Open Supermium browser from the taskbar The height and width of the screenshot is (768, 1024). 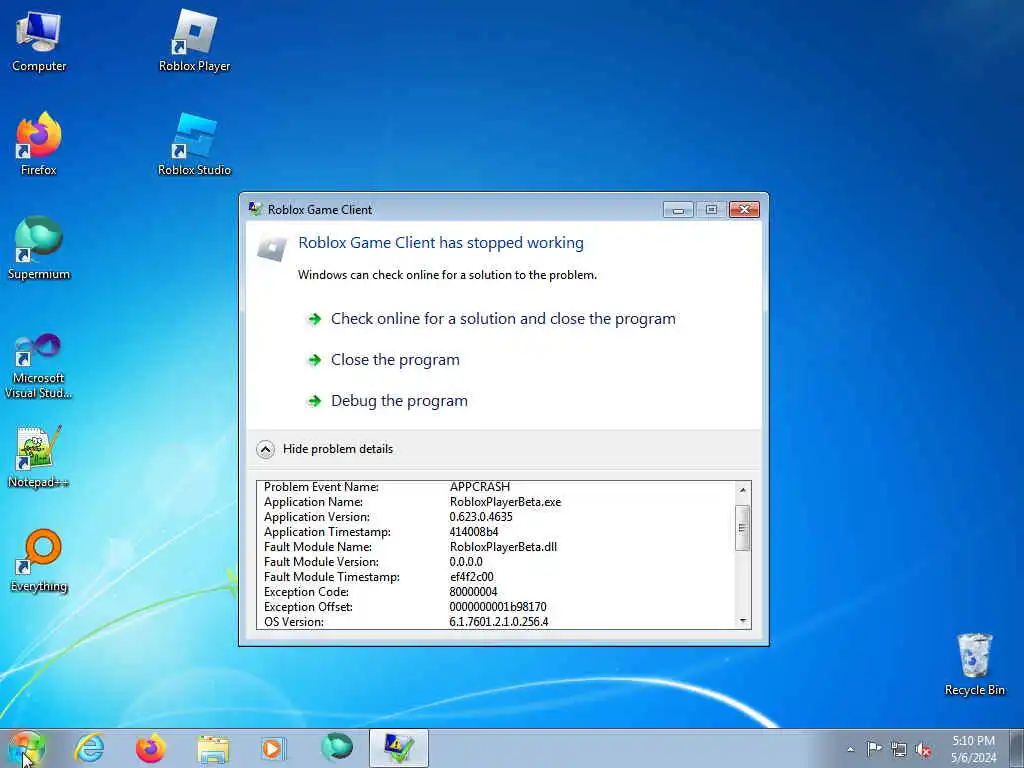click(336, 748)
